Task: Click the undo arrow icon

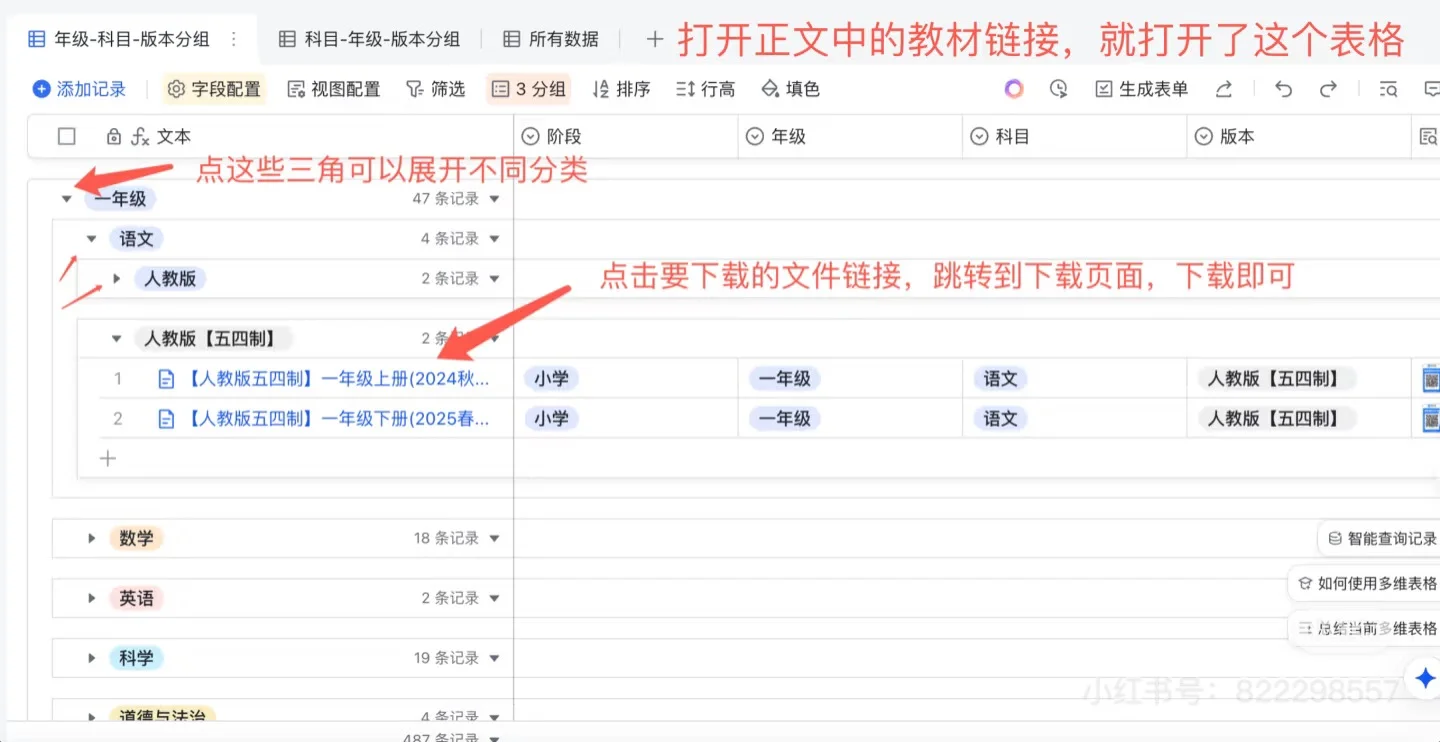Action: (x=1284, y=89)
